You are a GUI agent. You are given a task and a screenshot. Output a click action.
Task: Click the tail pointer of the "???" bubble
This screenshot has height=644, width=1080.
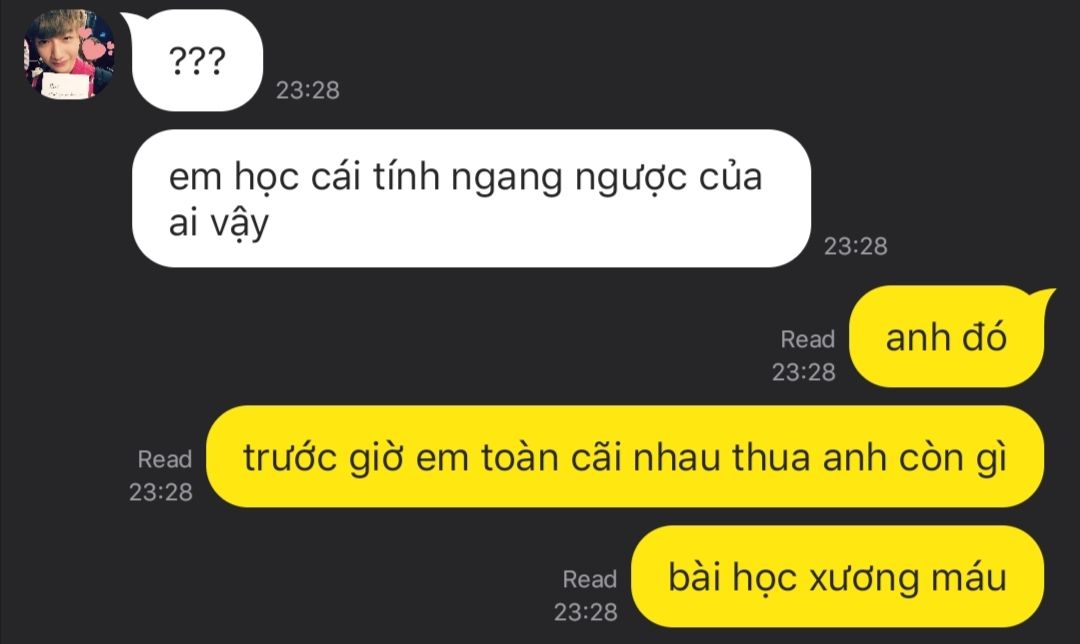click(131, 21)
